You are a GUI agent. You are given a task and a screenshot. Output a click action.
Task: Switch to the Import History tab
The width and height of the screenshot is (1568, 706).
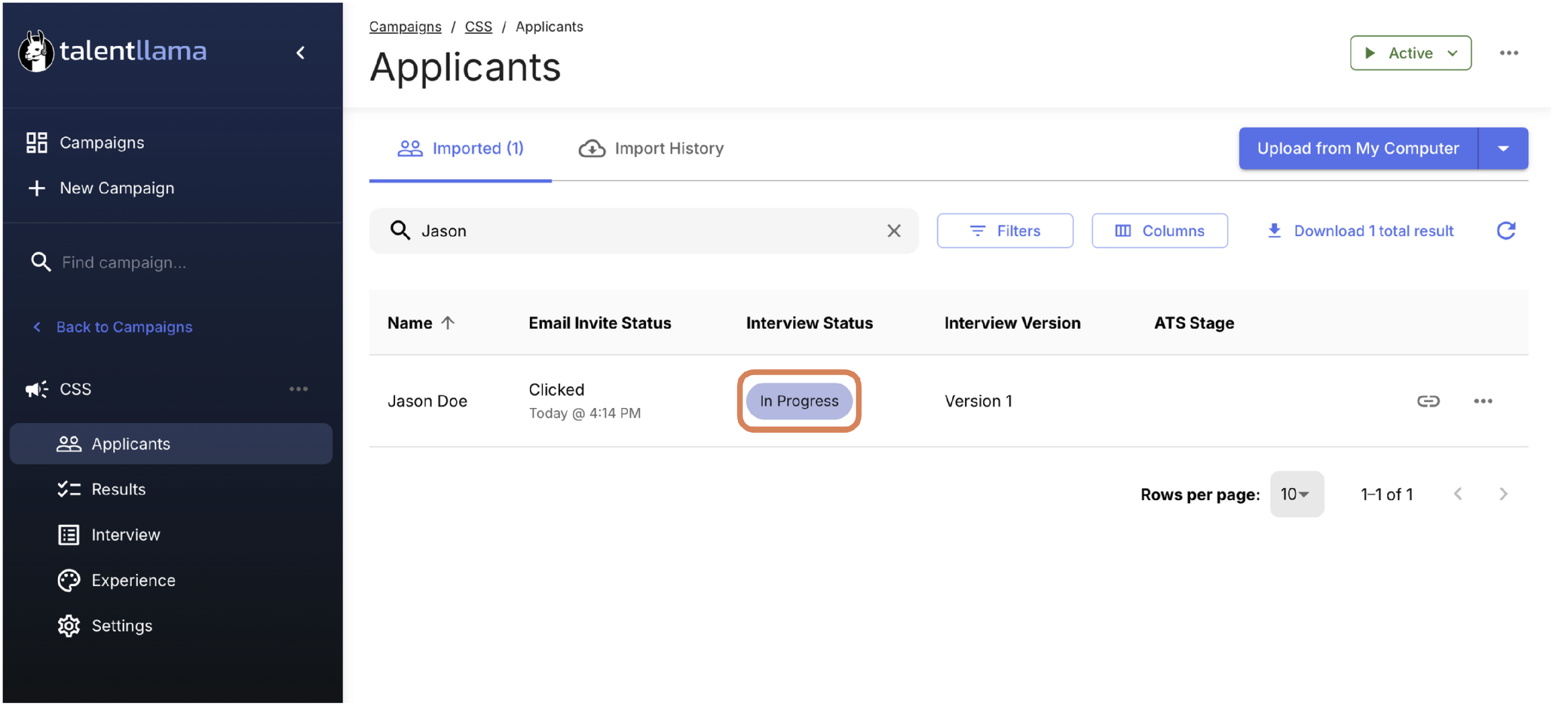[x=651, y=148]
